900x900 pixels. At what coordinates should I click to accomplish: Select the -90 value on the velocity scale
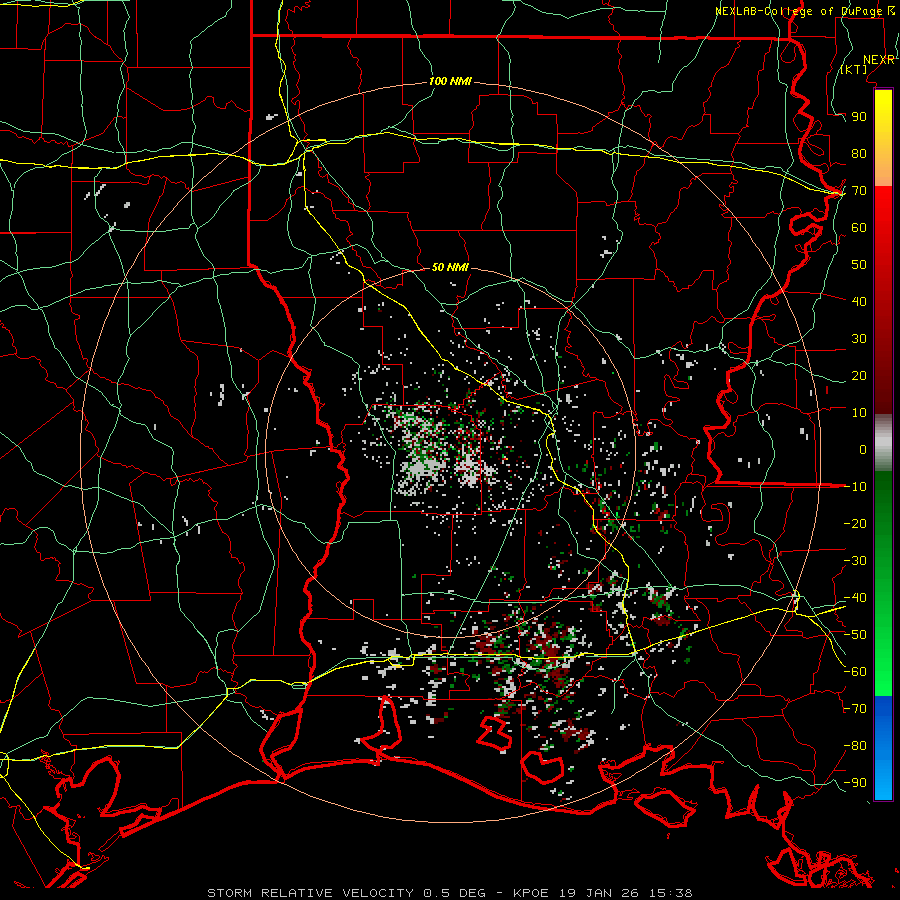pos(855,783)
